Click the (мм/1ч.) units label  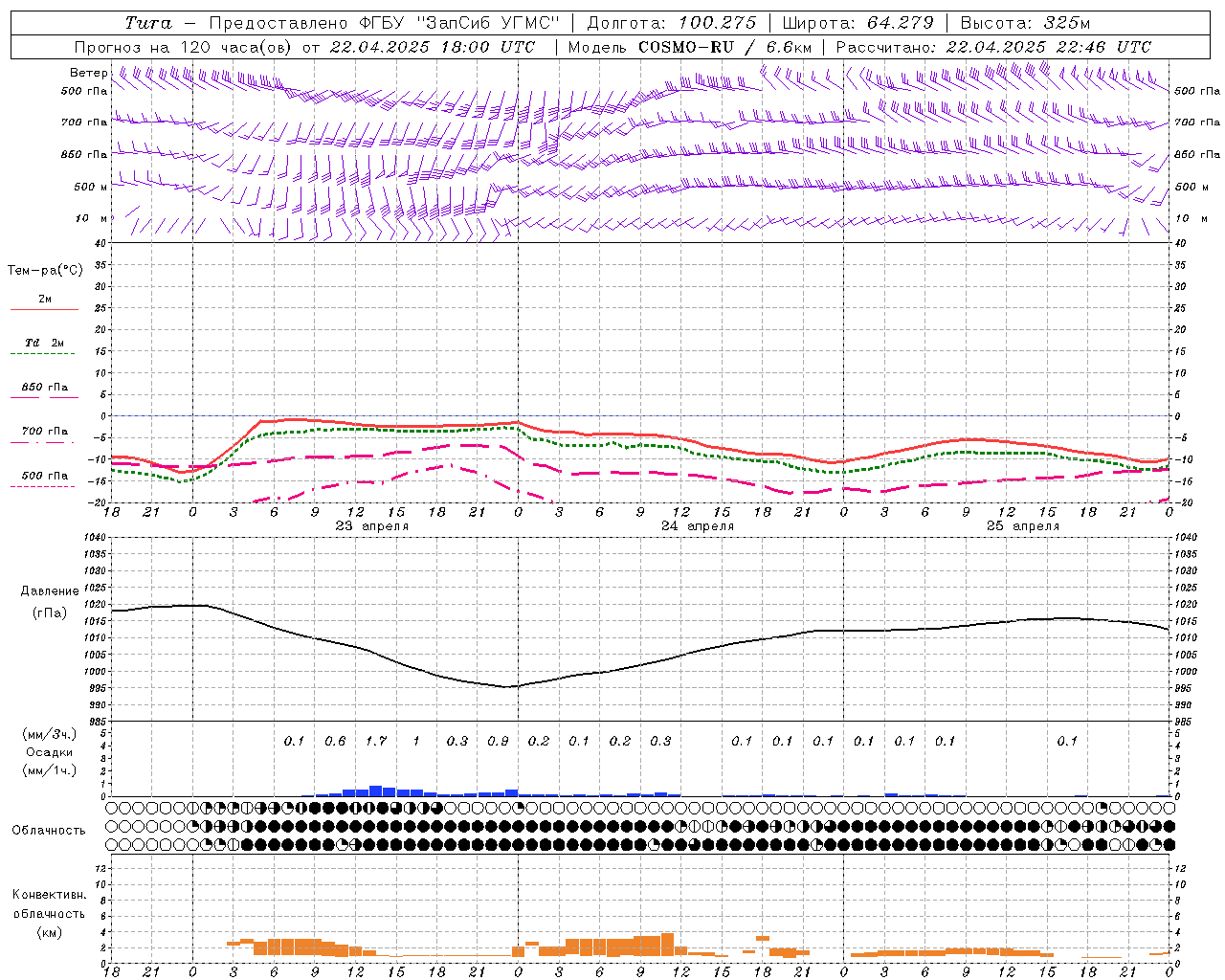(x=50, y=770)
